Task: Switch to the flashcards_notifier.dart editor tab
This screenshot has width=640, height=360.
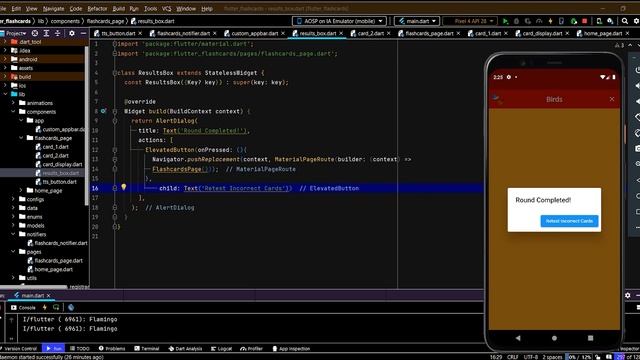Action: pos(184,33)
